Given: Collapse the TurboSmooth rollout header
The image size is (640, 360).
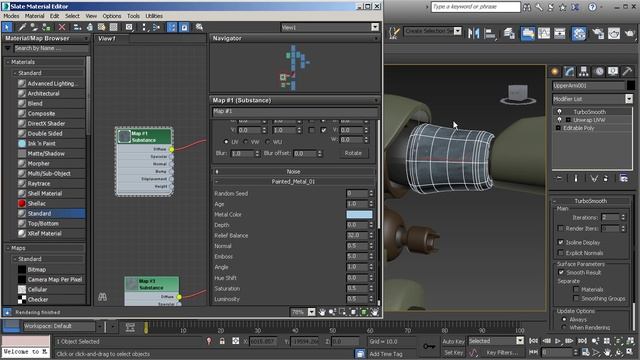Looking at the screenshot, I should point(590,201).
